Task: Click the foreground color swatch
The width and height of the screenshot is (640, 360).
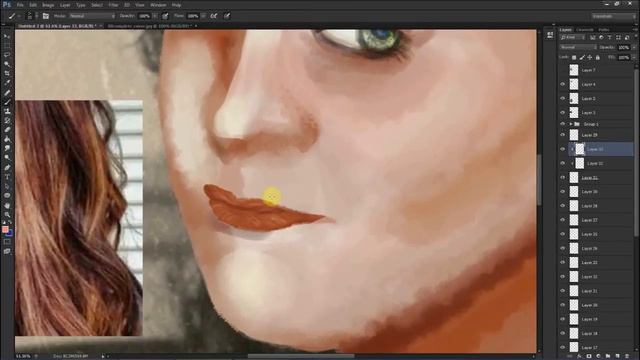Action: (x=5, y=229)
